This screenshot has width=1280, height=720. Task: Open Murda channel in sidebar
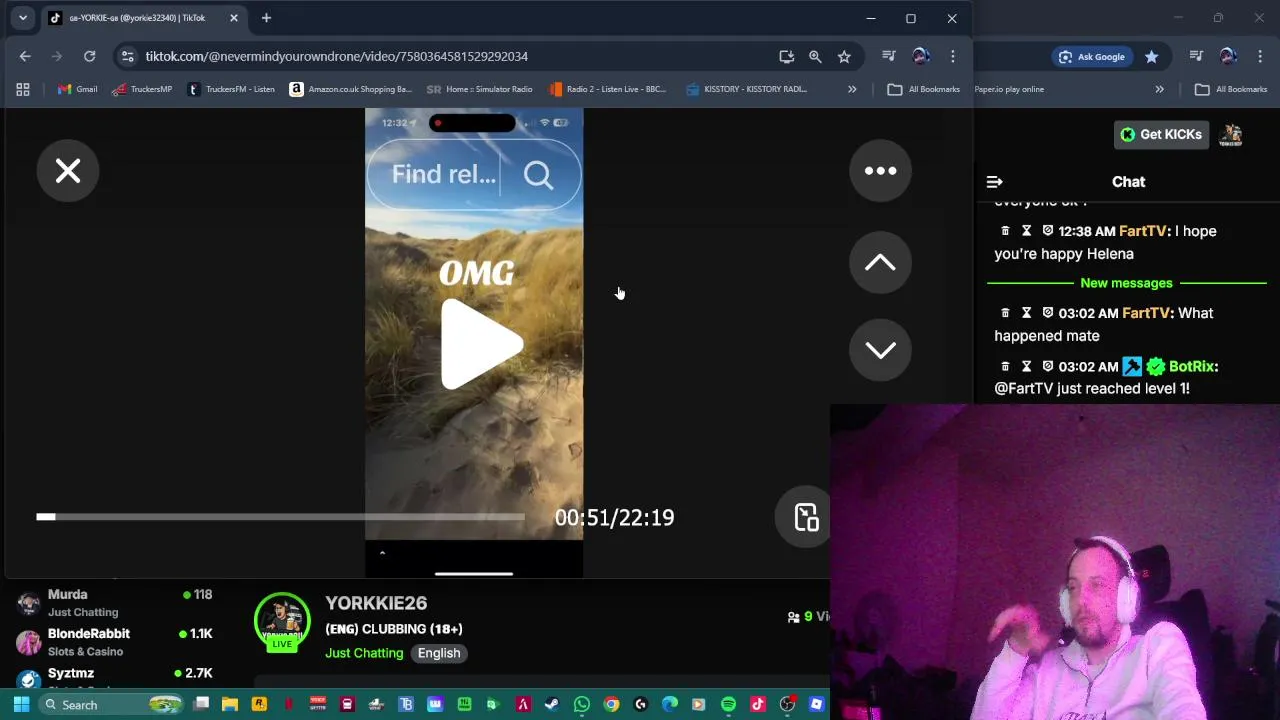tap(115, 602)
